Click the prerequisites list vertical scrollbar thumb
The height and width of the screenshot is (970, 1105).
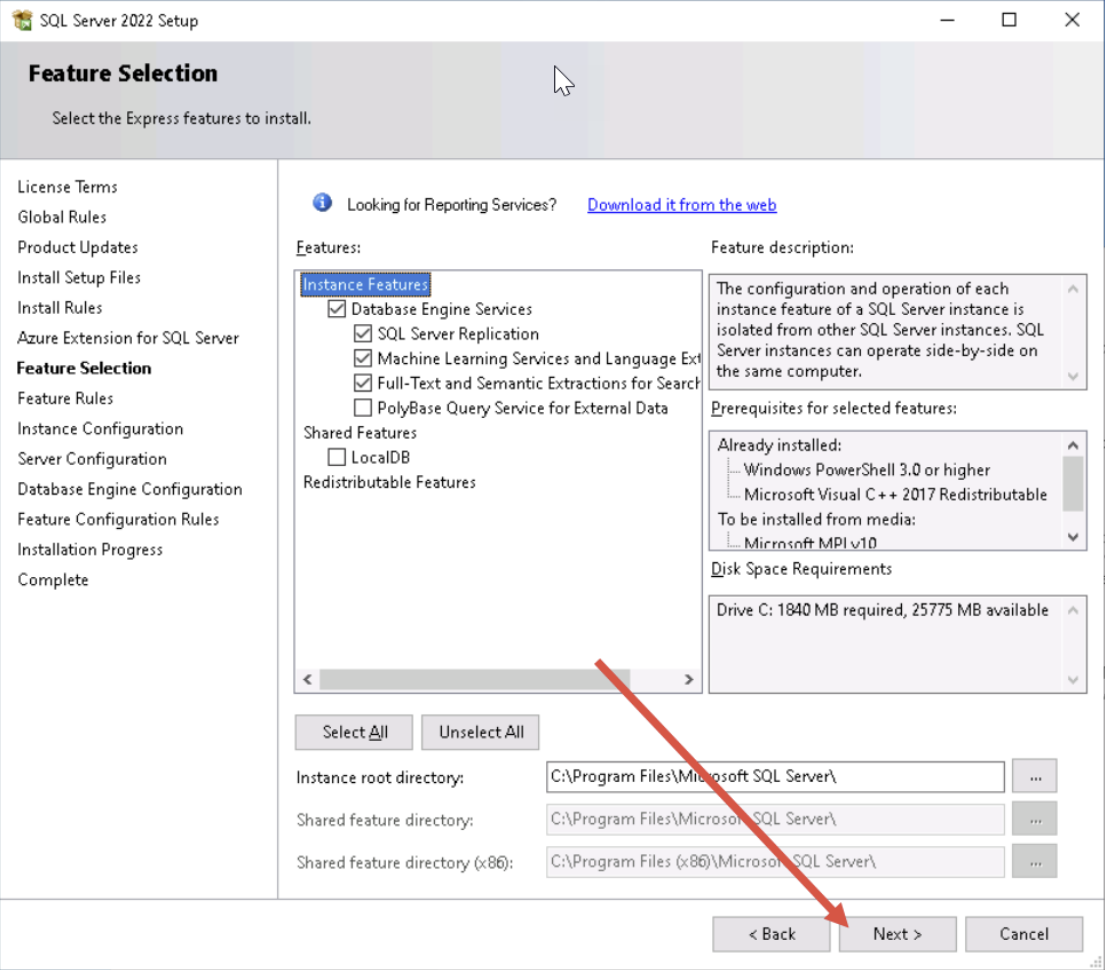tap(1073, 484)
